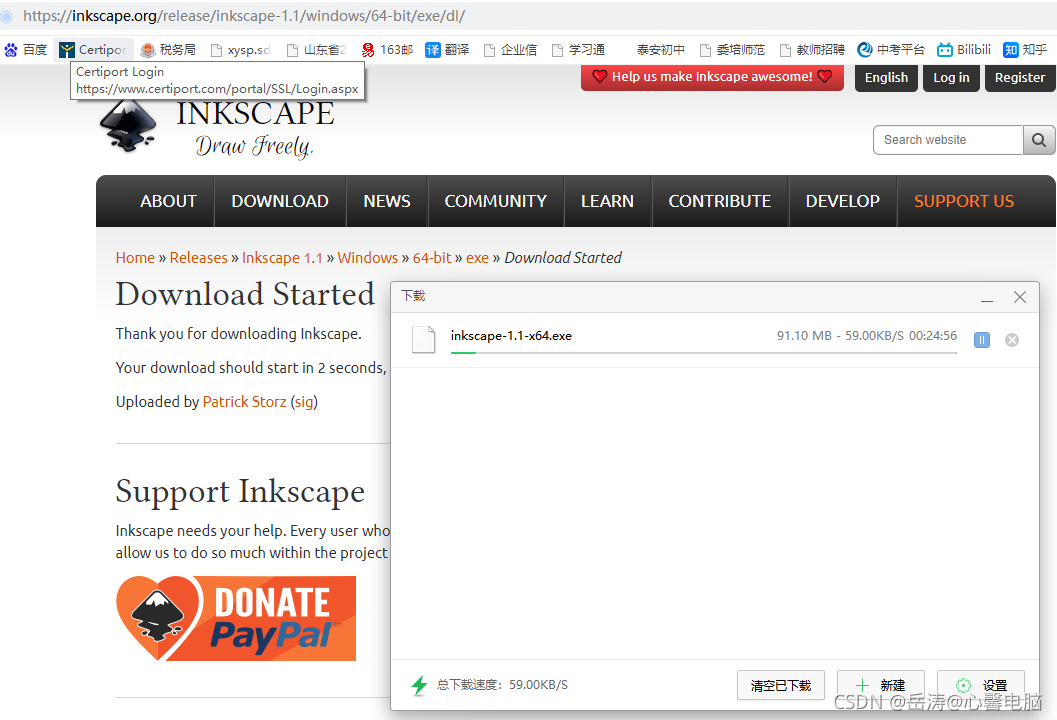This screenshot has height=720, width=1057.
Task: Open the 163邮 mail bookmark
Action: tap(387, 49)
